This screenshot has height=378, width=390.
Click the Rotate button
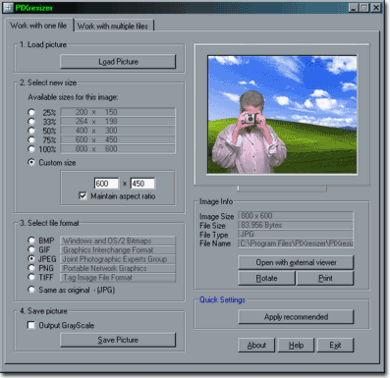267,278
